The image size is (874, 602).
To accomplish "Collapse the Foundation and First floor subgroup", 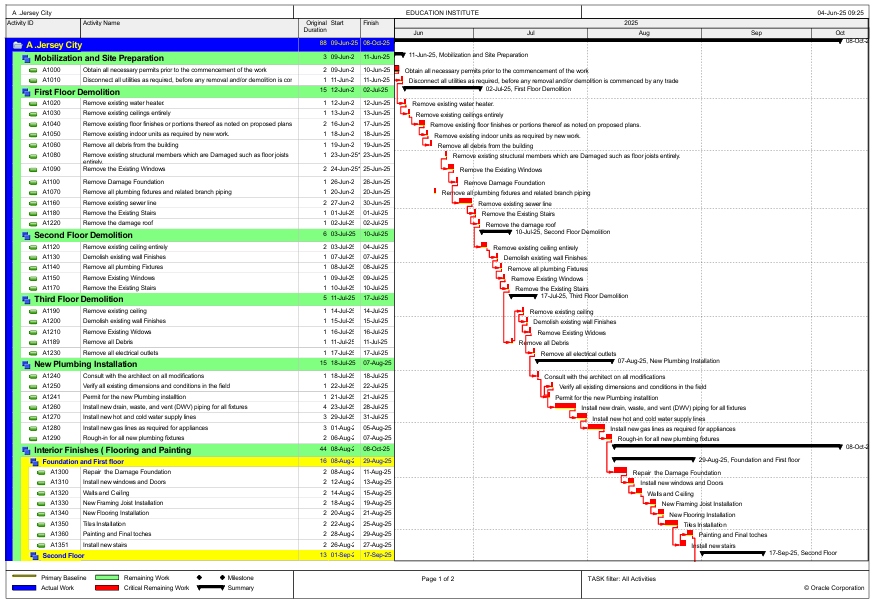I will click(x=36, y=461).
